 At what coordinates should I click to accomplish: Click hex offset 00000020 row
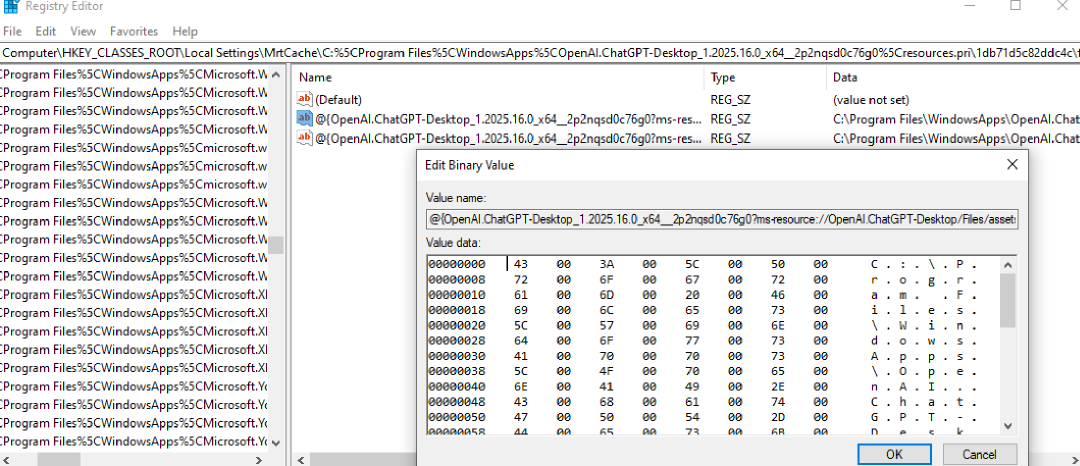click(456, 325)
